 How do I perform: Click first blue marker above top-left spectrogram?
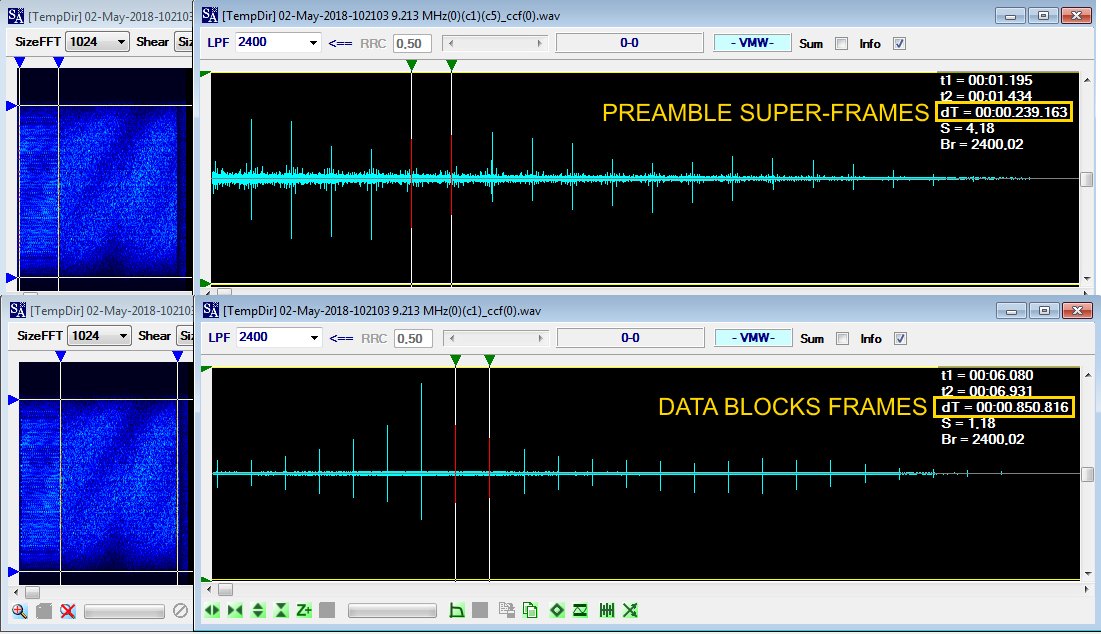click(x=20, y=62)
